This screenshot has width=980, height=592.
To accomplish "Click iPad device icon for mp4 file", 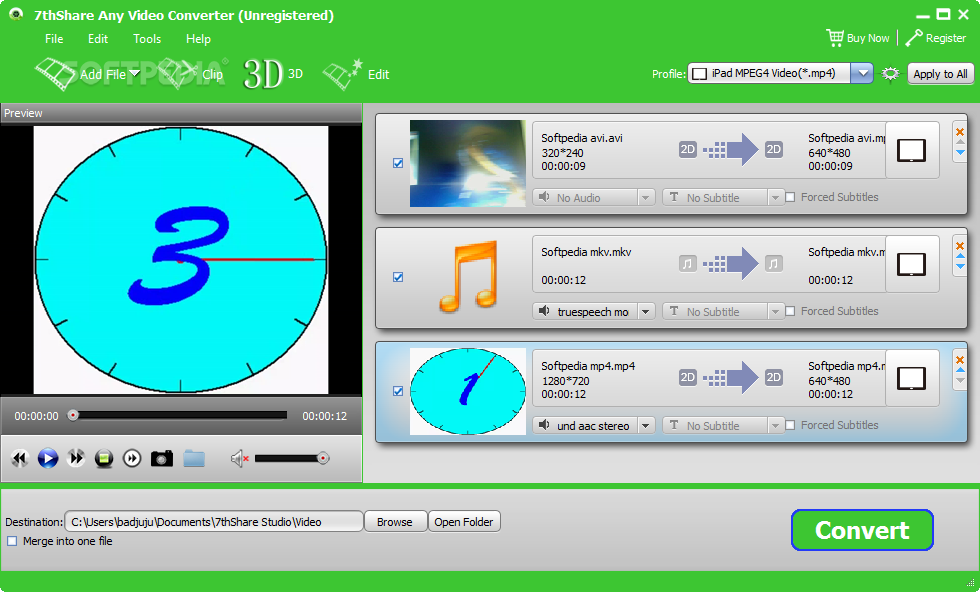I will 912,378.
